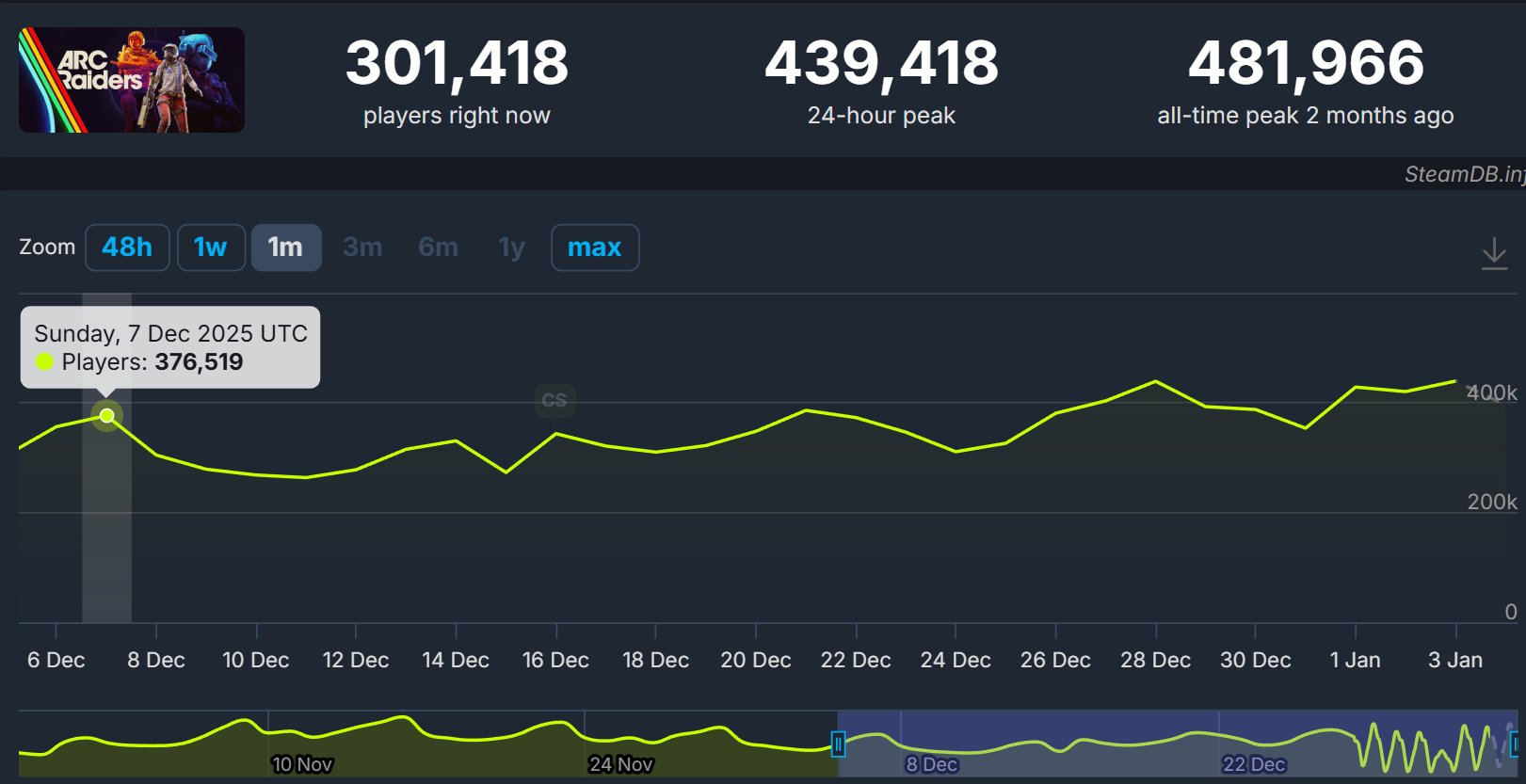Screen dimensions: 1526x784
Task: Click the disabled 3m zoom option
Action: click(x=362, y=248)
